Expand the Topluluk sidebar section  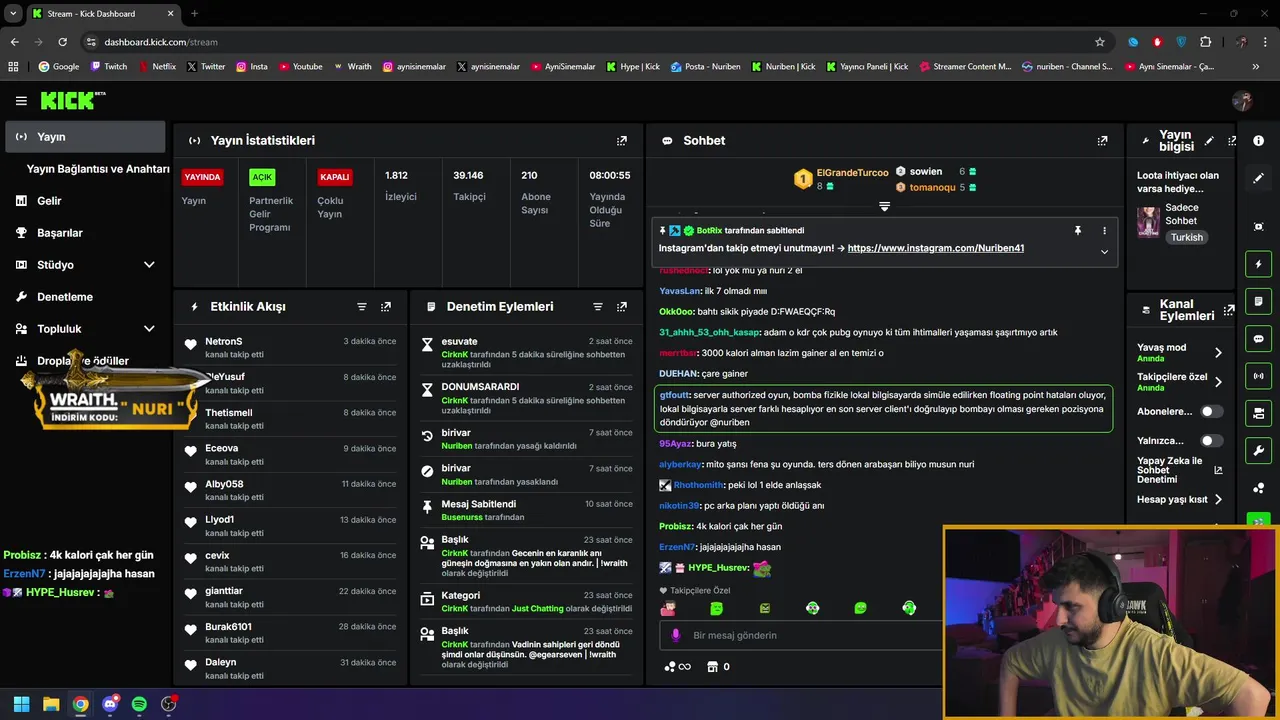149,329
